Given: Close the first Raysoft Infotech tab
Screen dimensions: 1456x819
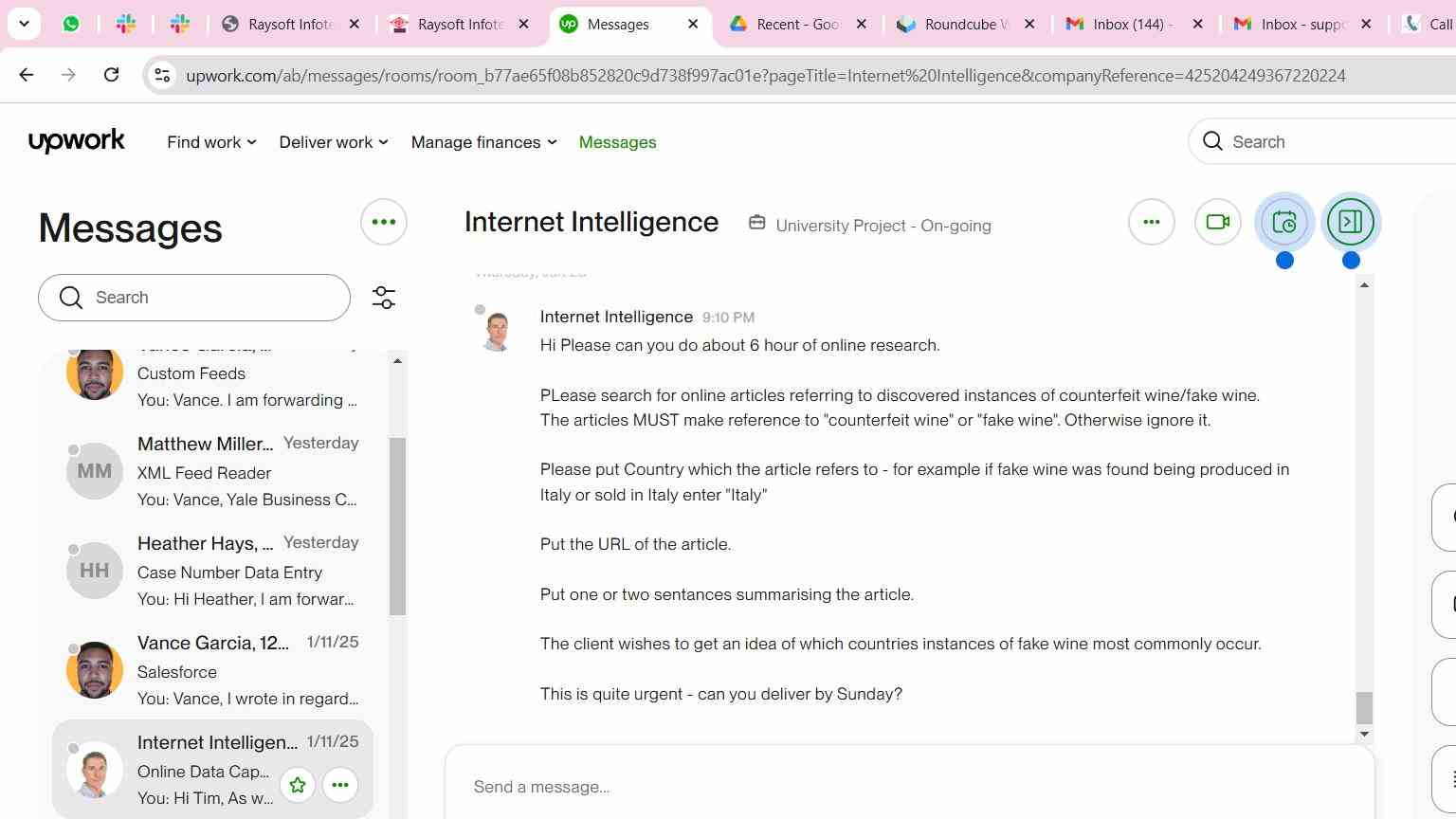Looking at the screenshot, I should pyautogui.click(x=355, y=24).
